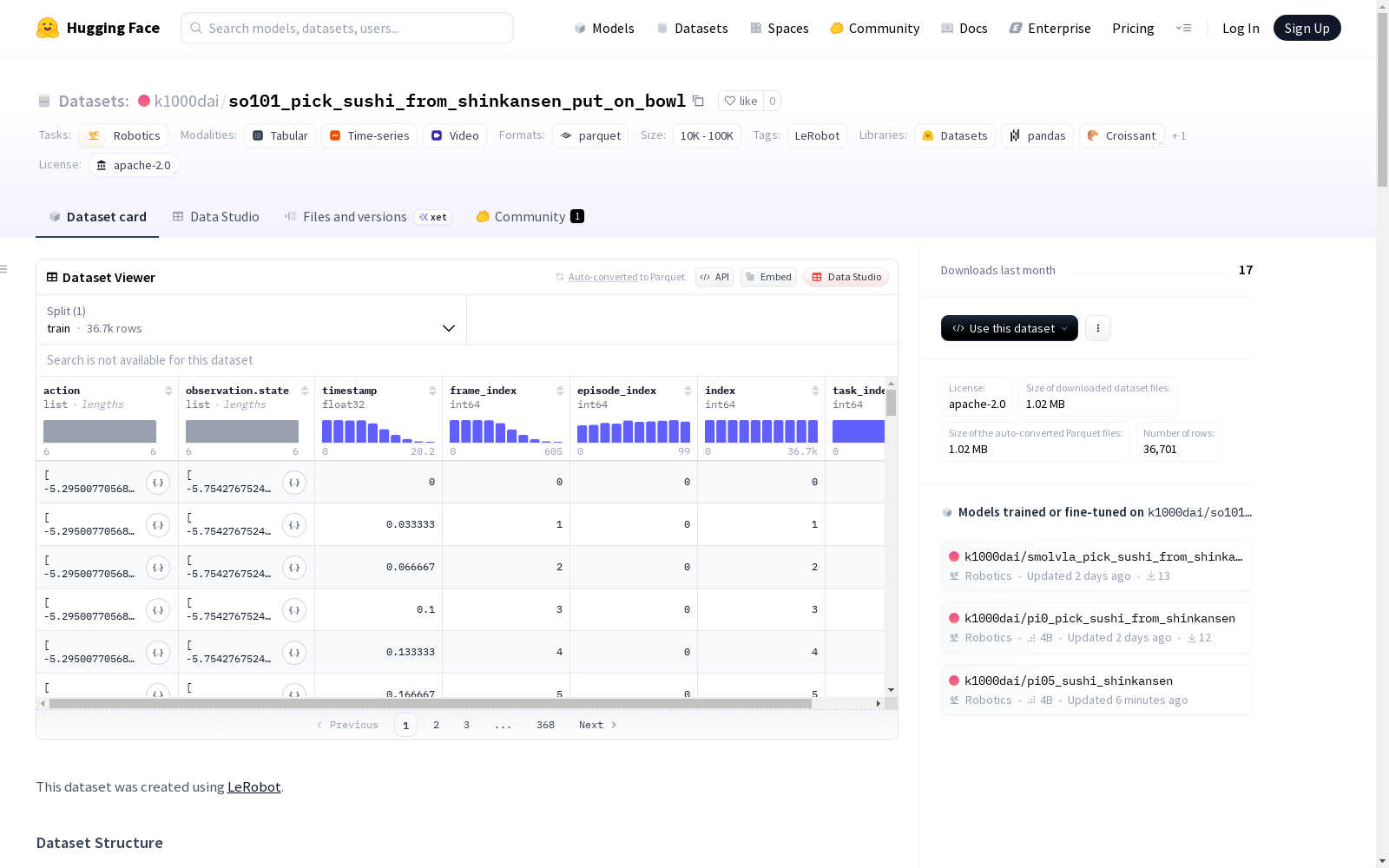Click the k1000dai owner avatar
Screen dimensions: 1389x868
coord(144,101)
